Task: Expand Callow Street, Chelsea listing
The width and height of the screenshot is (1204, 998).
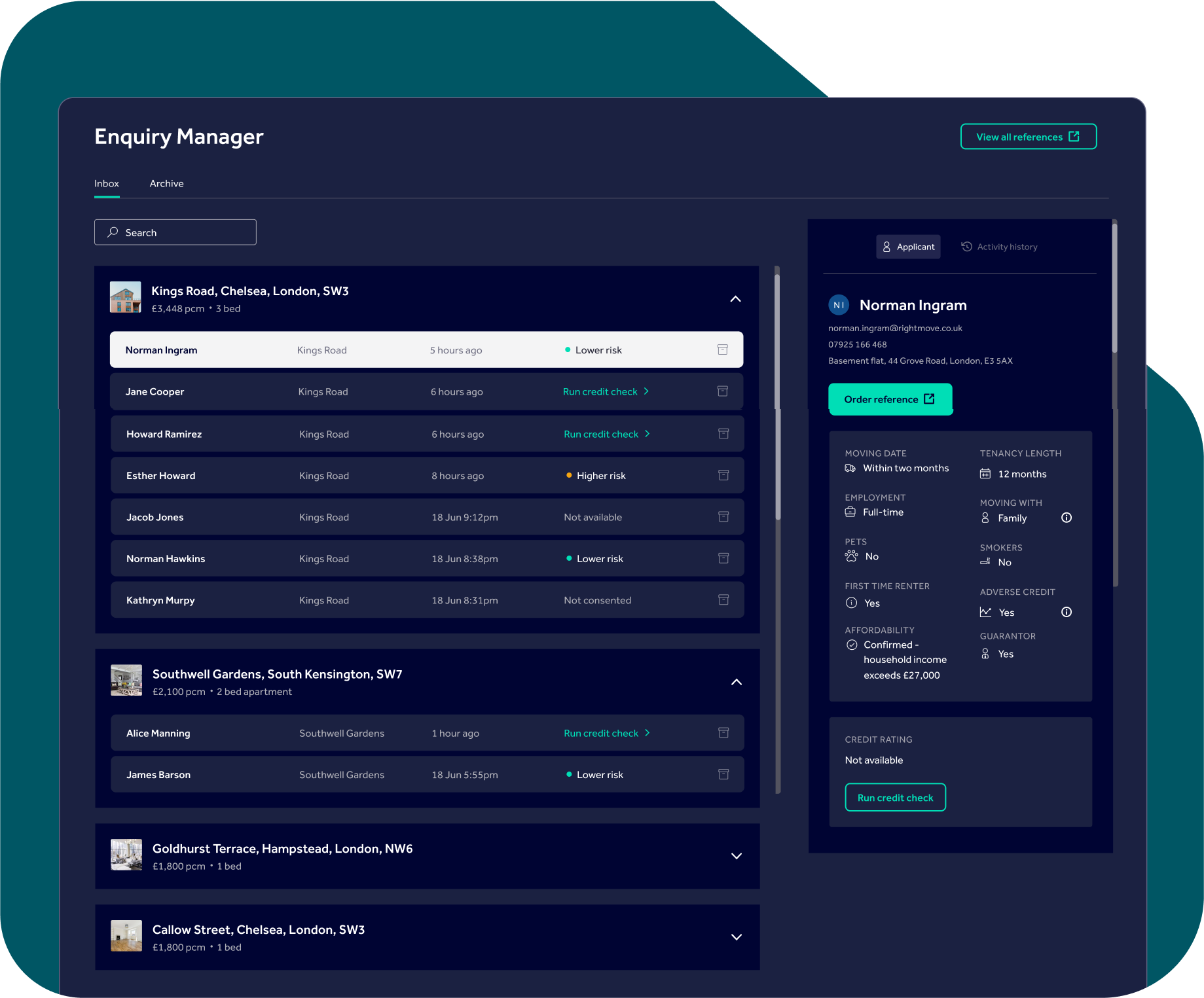Action: (736, 937)
